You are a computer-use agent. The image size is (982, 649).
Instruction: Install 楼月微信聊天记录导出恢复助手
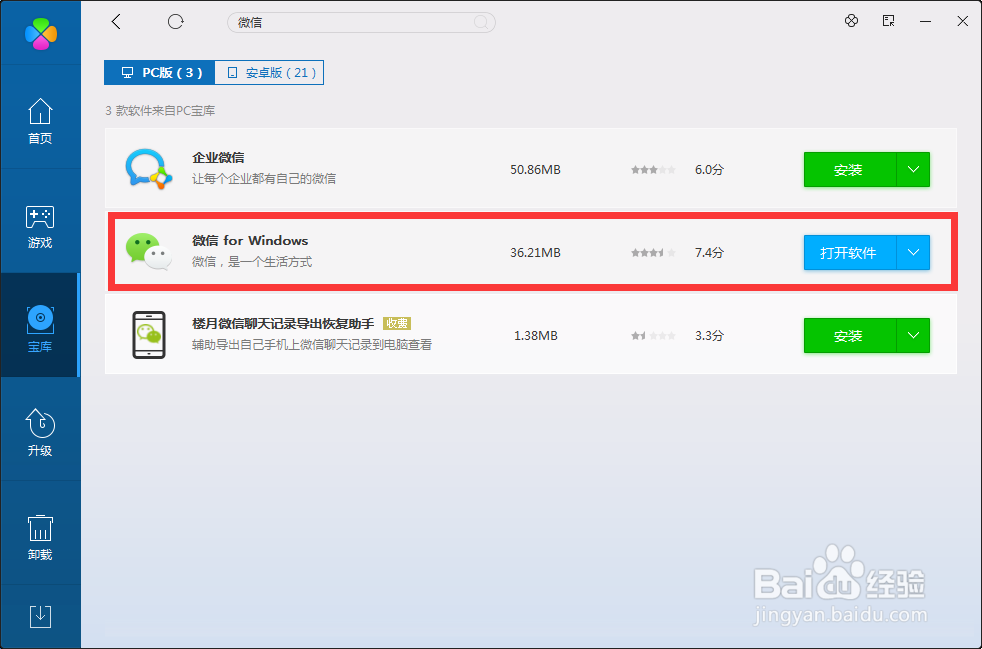[849, 336]
